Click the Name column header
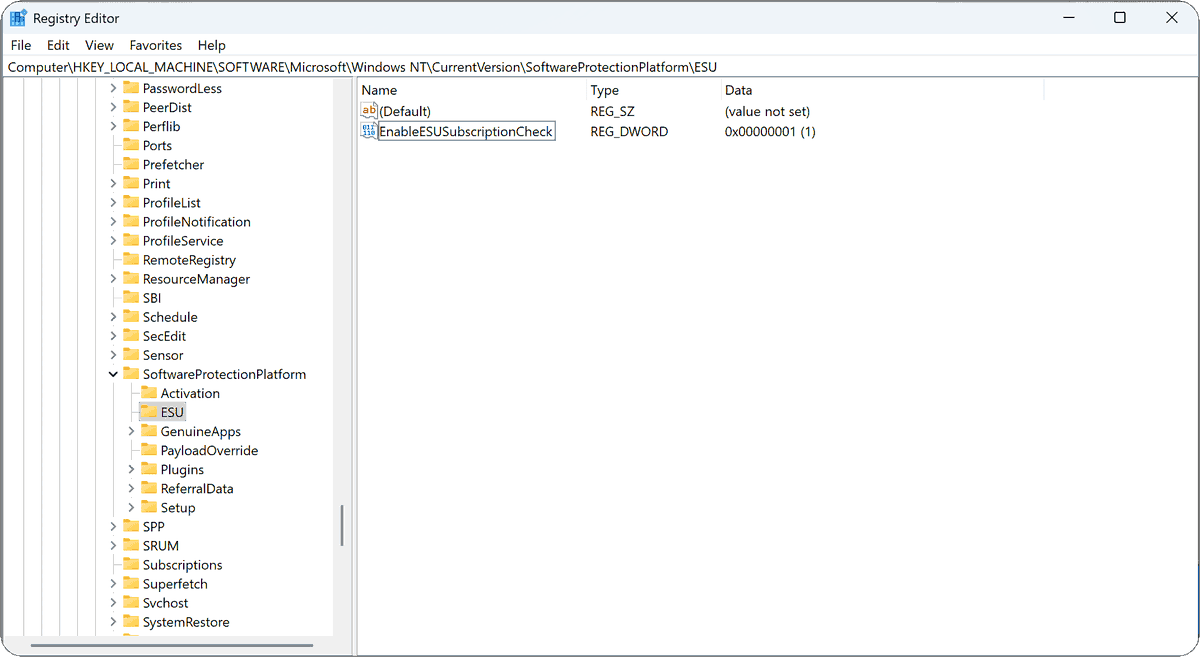Screen dimensions: 1200x657 [380, 90]
